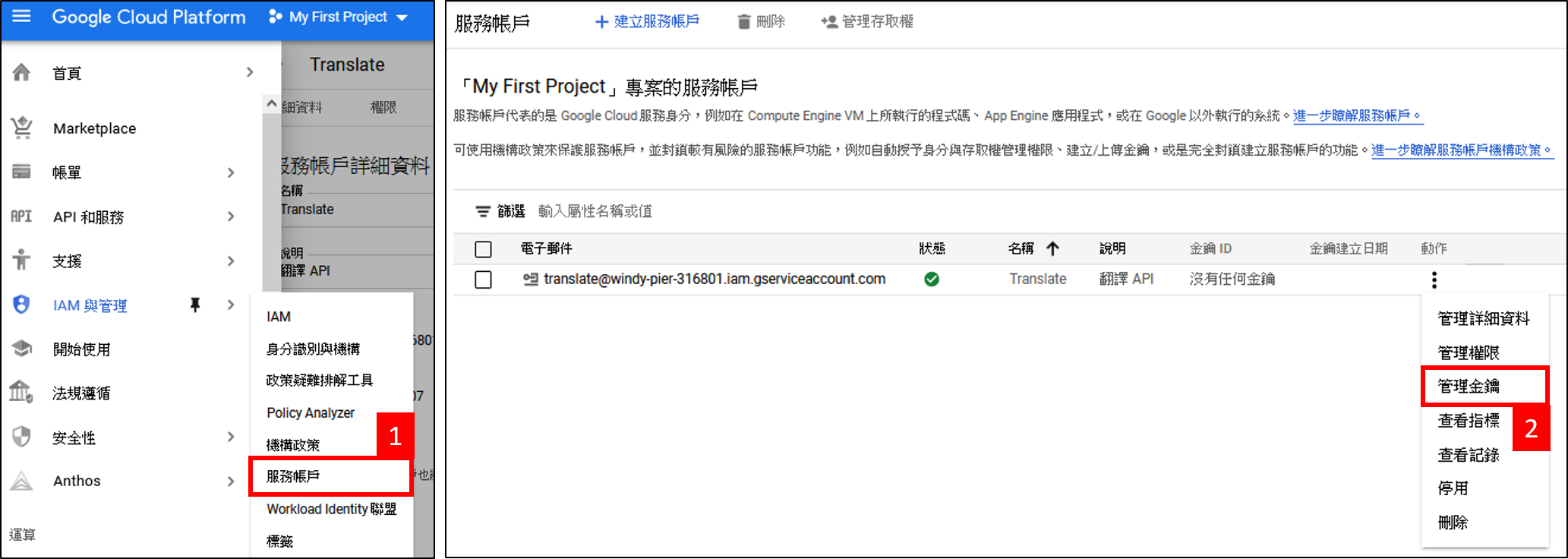Open the 進一步瞭解服務帳戶 link
The height and width of the screenshot is (559, 1568).
tap(1358, 115)
